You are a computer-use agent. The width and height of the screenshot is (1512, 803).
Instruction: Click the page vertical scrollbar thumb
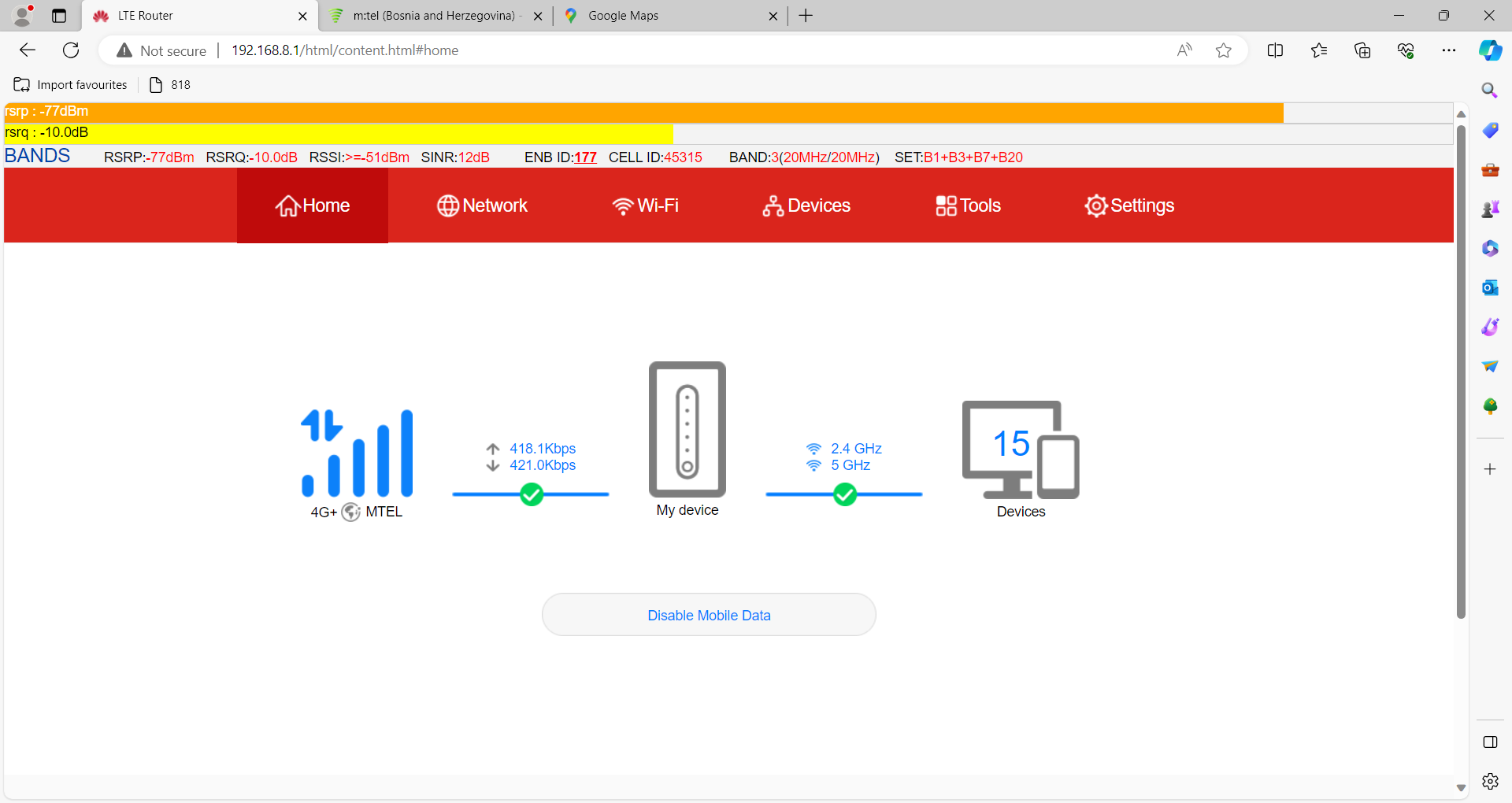pyautogui.click(x=1461, y=370)
